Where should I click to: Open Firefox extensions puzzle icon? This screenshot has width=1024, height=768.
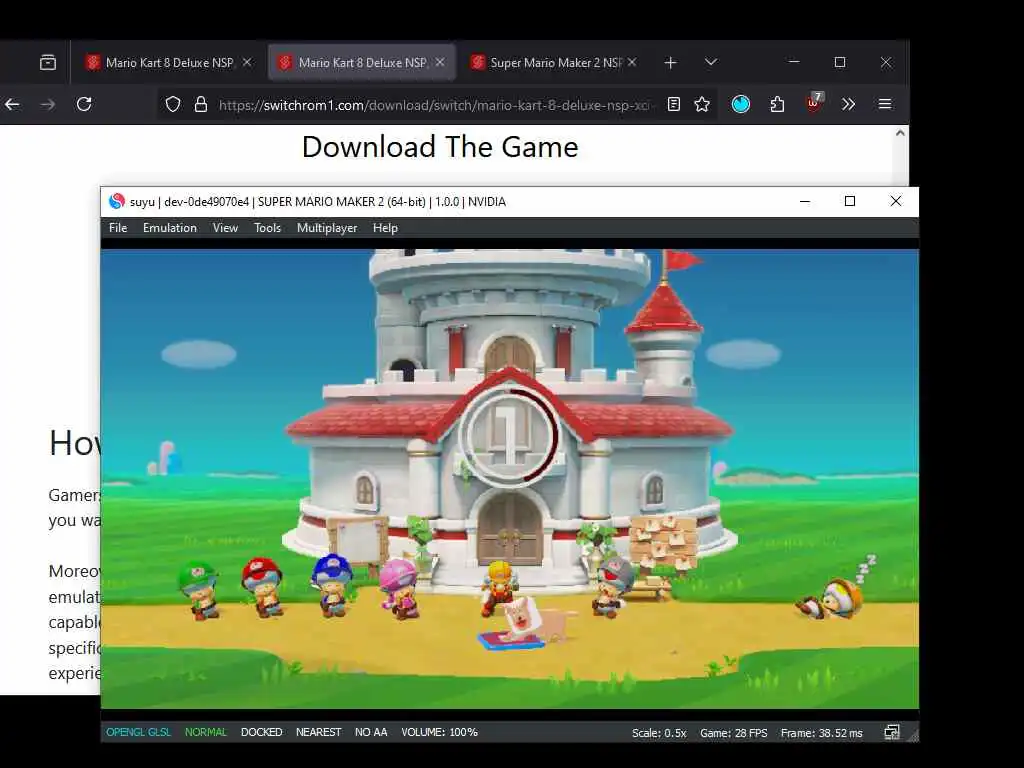click(777, 104)
